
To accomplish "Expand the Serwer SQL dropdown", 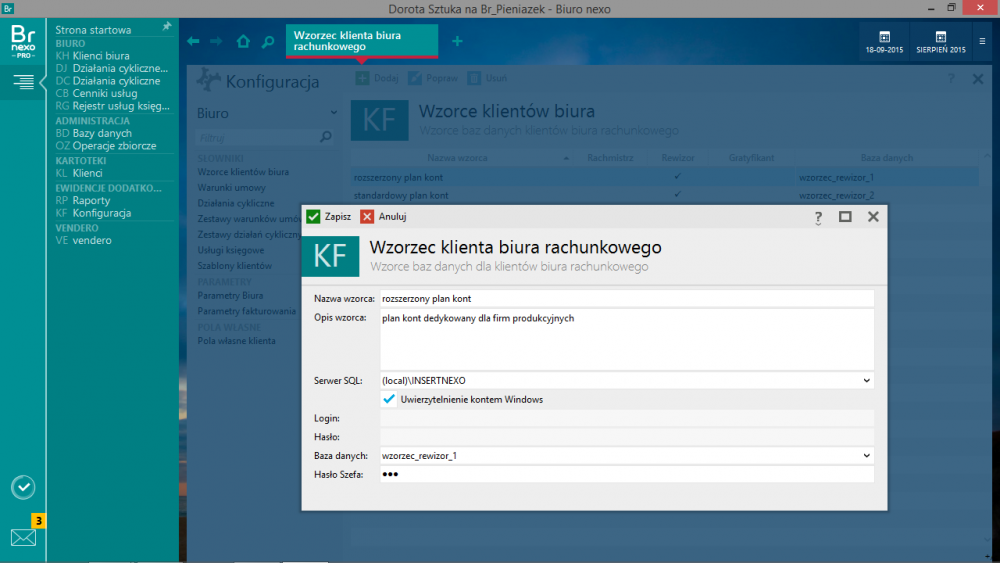I will point(866,380).
